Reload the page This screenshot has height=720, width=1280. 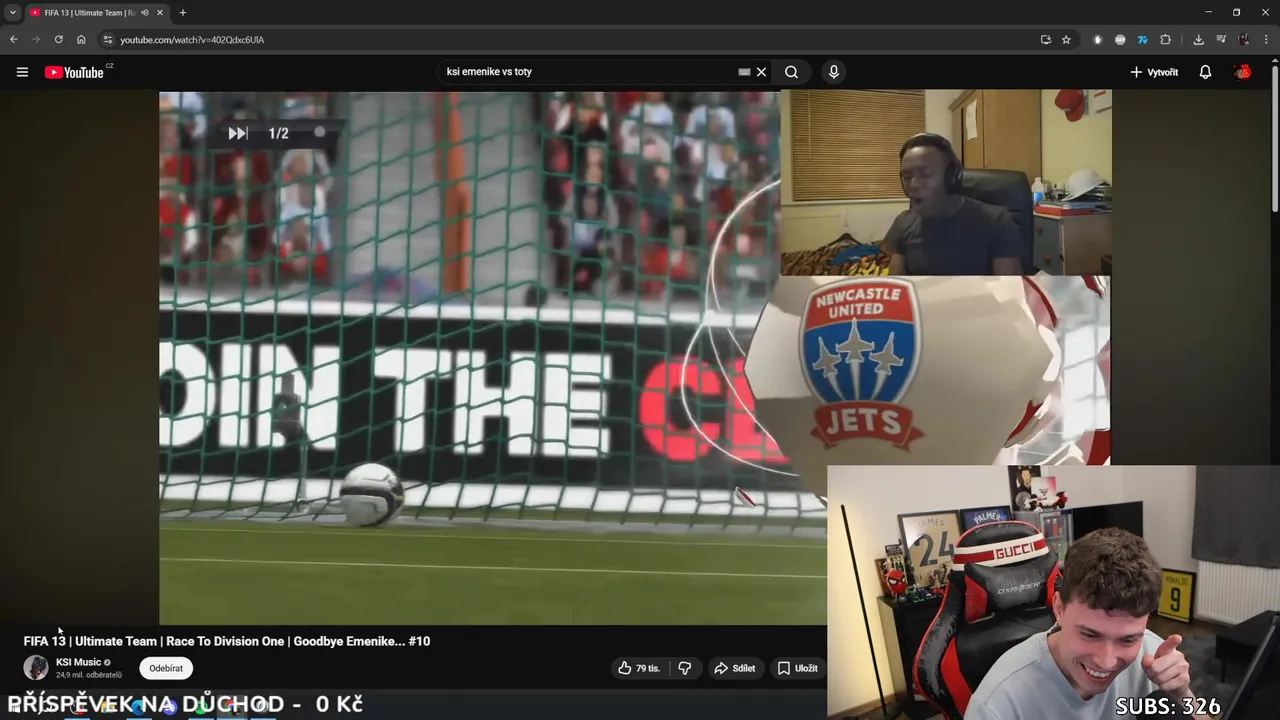pyautogui.click(x=58, y=39)
